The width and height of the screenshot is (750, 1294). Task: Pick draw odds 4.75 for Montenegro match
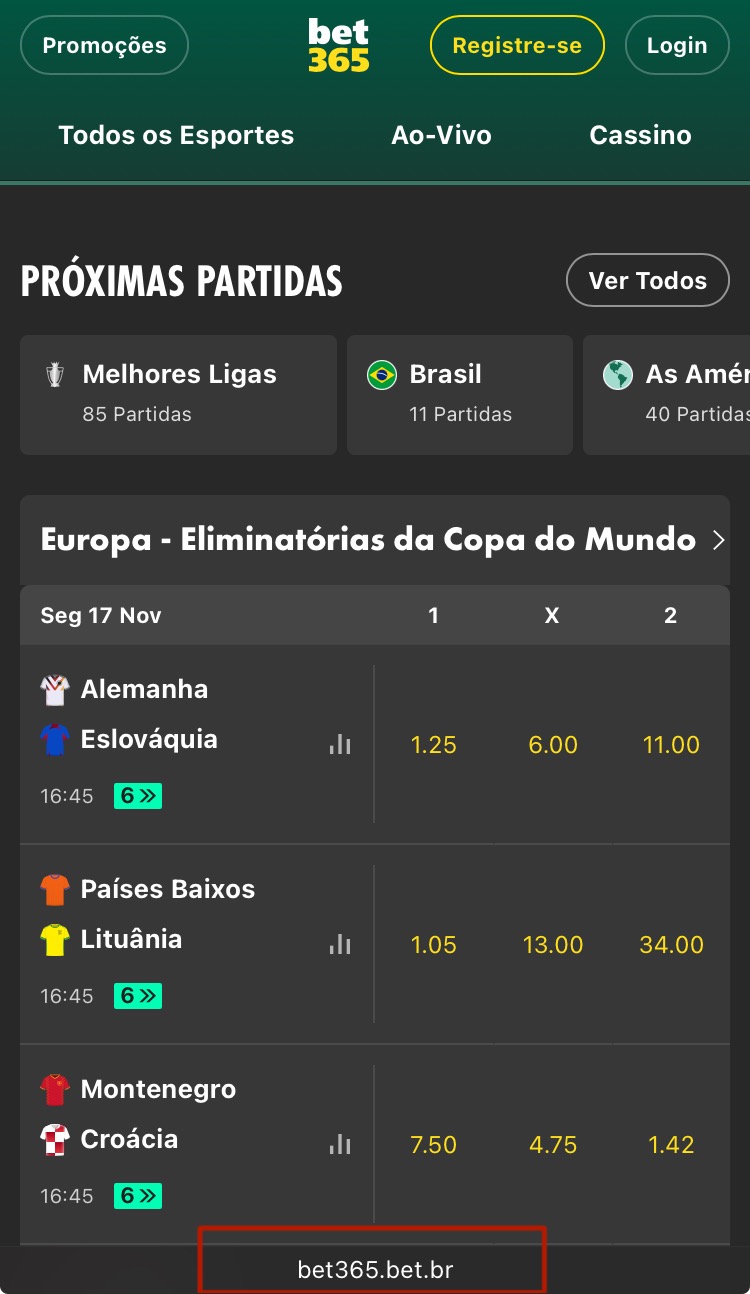(552, 1145)
